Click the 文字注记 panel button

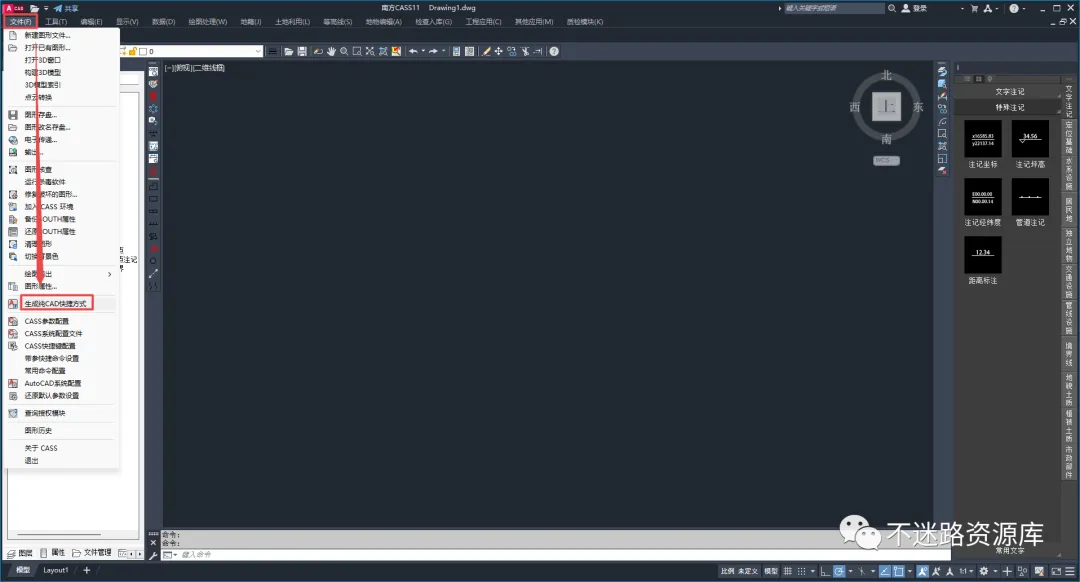[1009, 92]
